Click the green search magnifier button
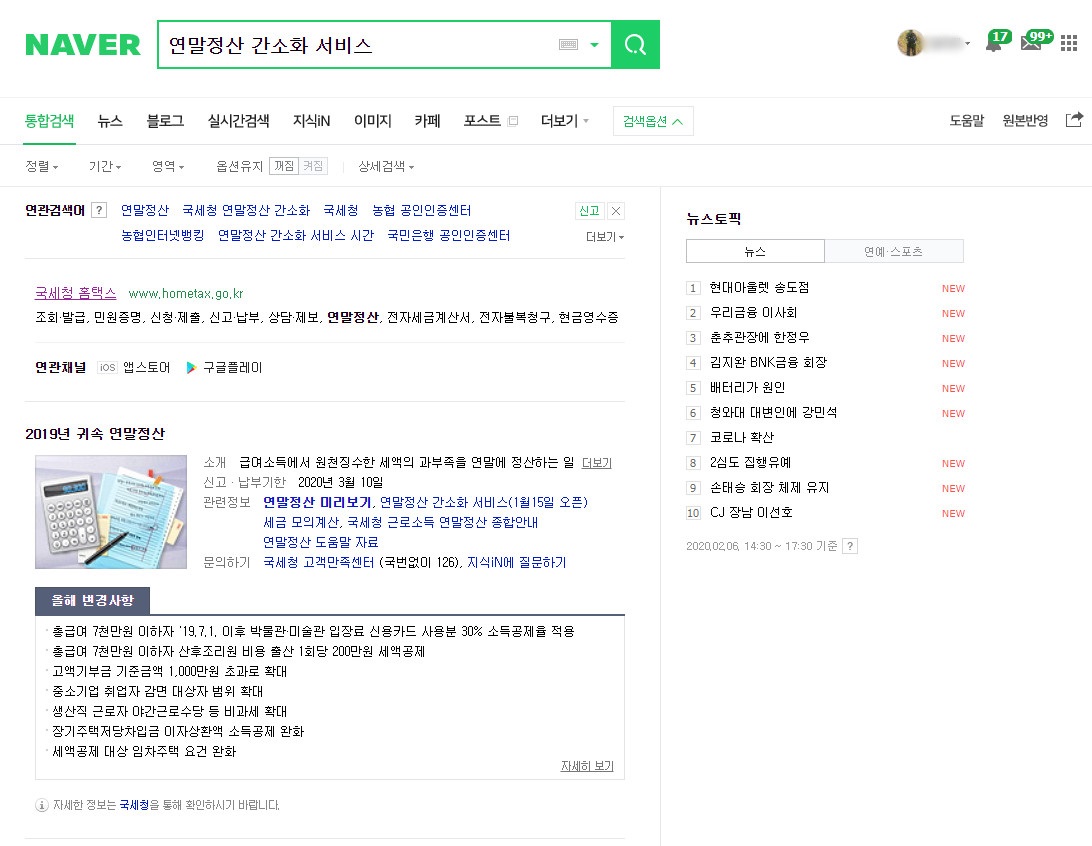Image resolution: width=1092 pixels, height=846 pixels. point(635,45)
